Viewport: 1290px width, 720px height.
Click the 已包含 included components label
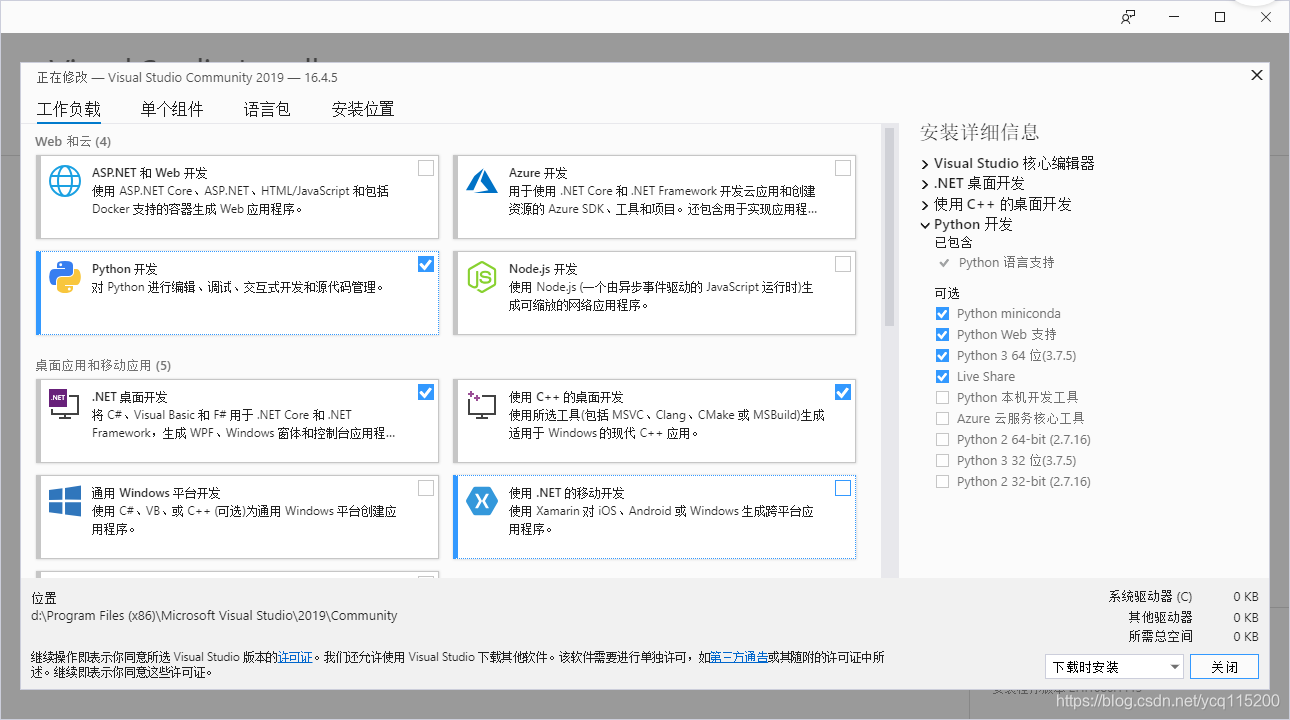pos(953,242)
